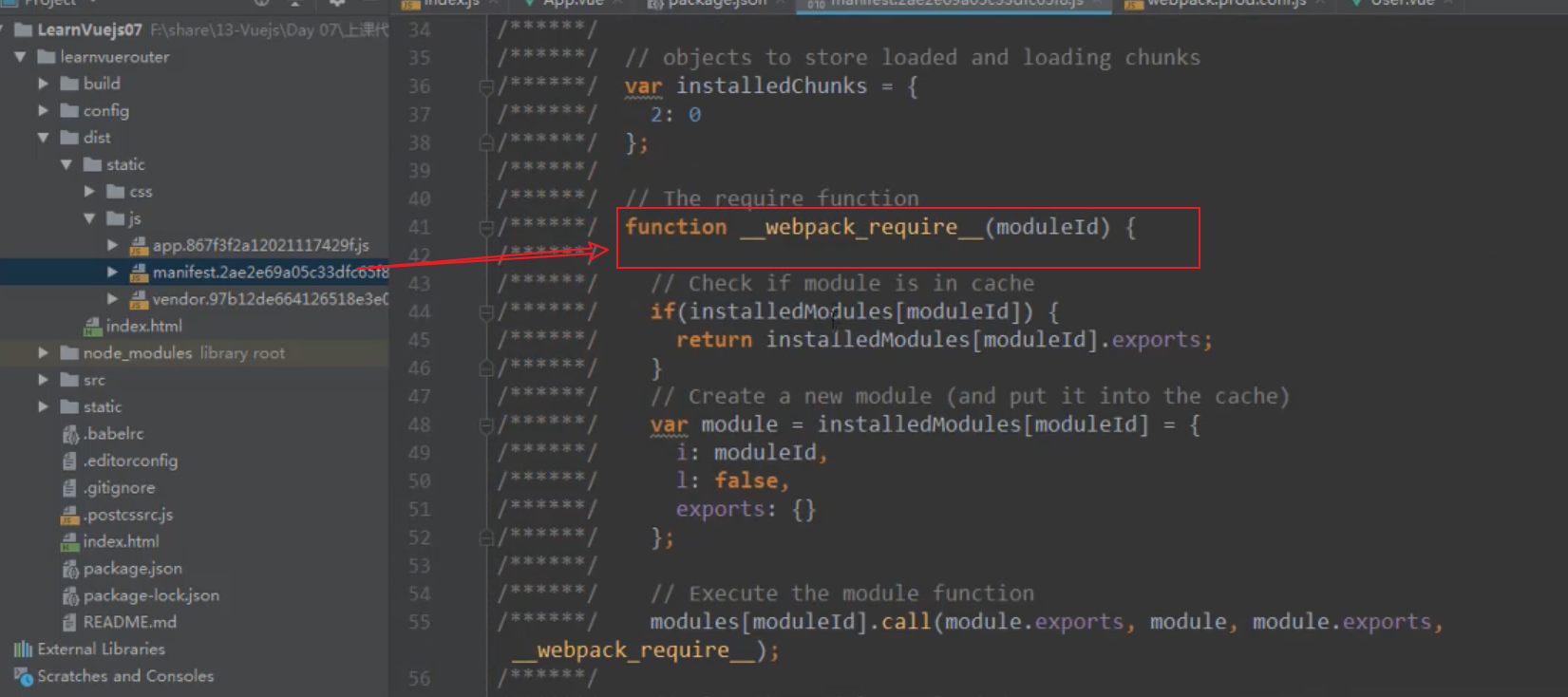The width and height of the screenshot is (1568, 697).
Task: Click the 'library root' label next to node_modules
Action: pyautogui.click(x=242, y=353)
